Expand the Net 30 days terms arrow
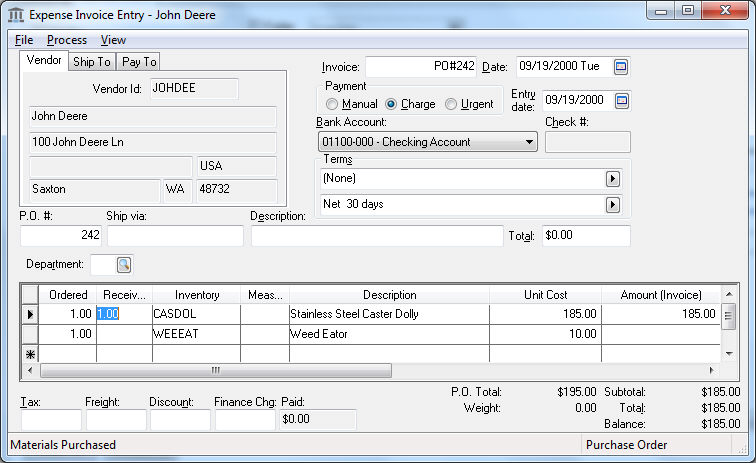The width and height of the screenshot is (756, 463). tap(612, 204)
